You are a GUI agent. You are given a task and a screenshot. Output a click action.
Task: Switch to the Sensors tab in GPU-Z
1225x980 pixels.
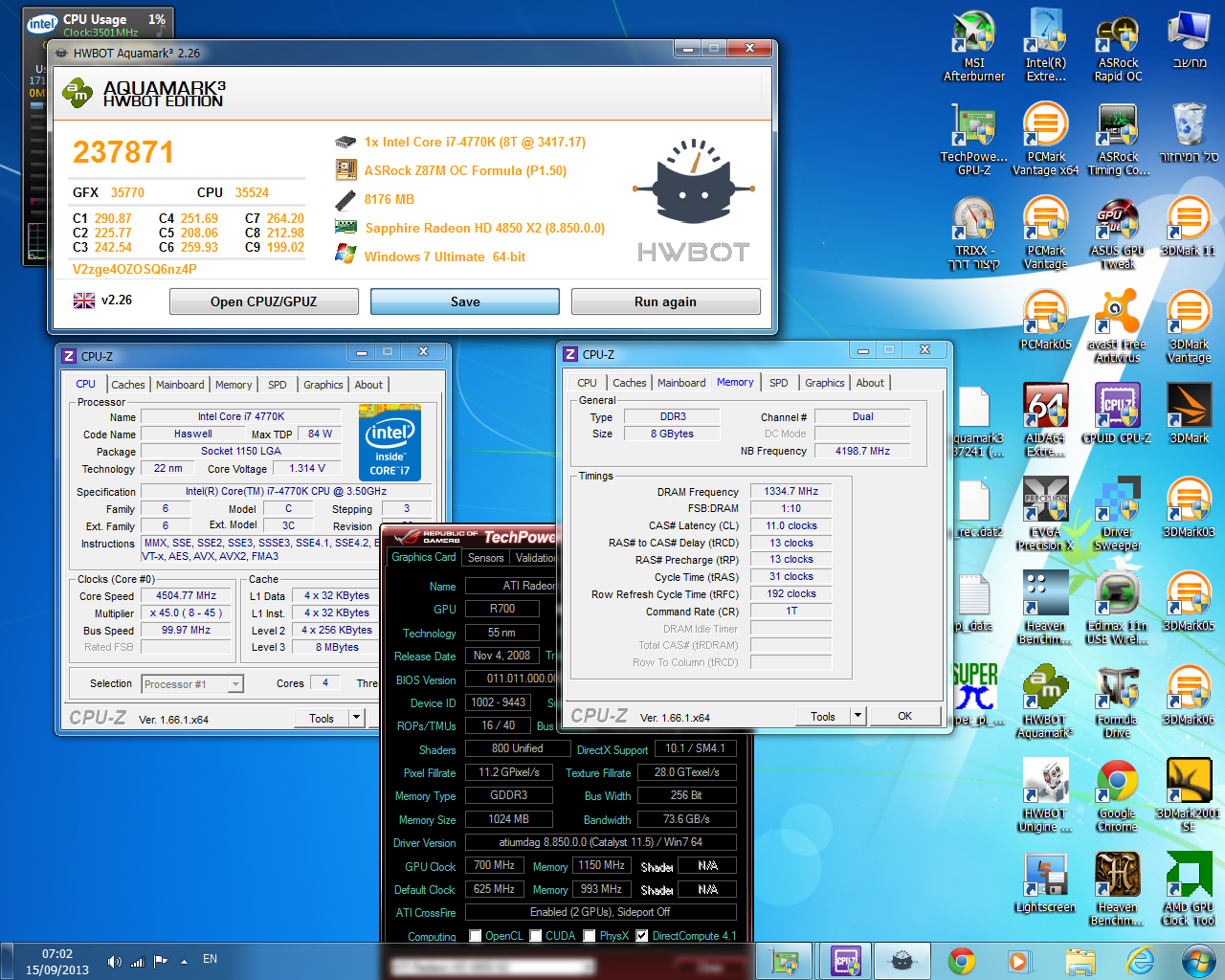click(x=485, y=558)
